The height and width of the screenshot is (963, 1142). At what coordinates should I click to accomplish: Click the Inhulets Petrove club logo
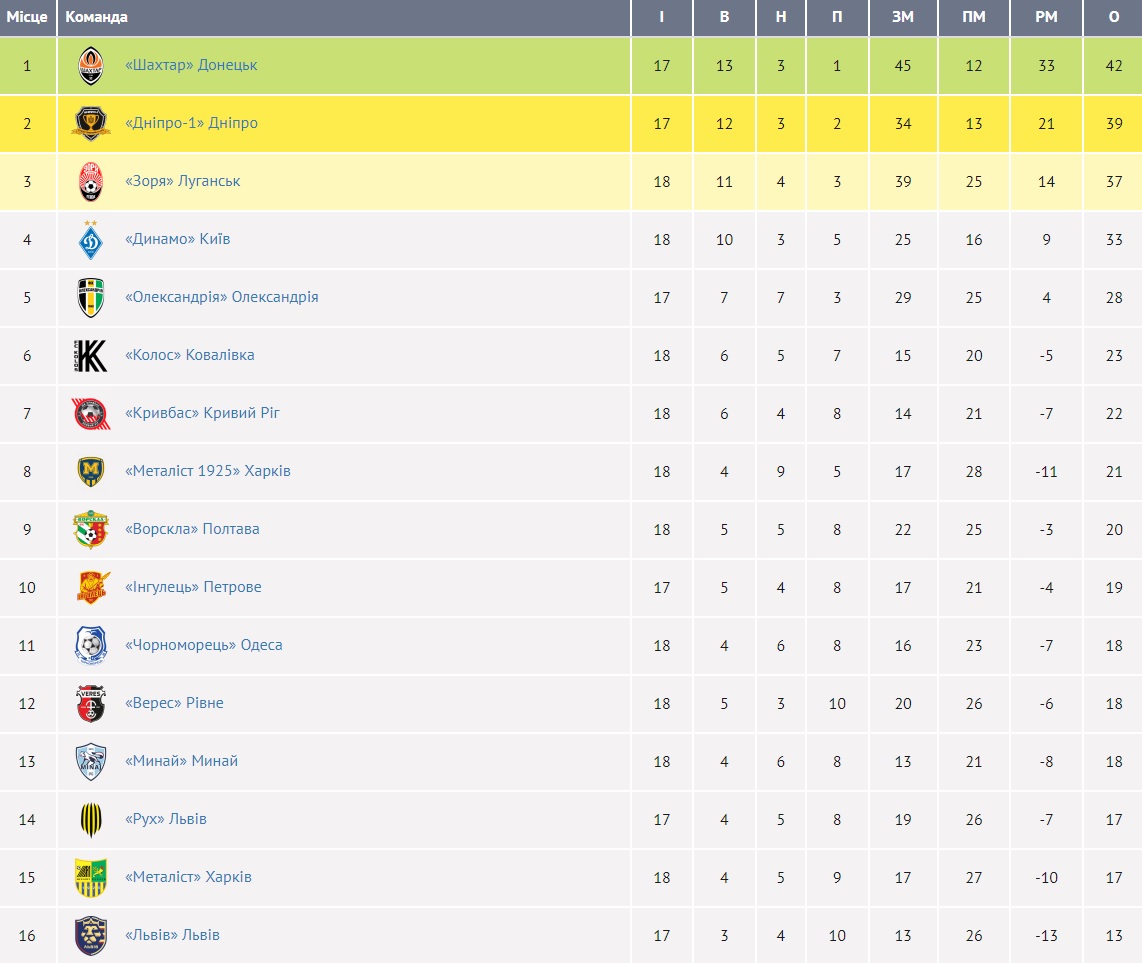(90, 588)
